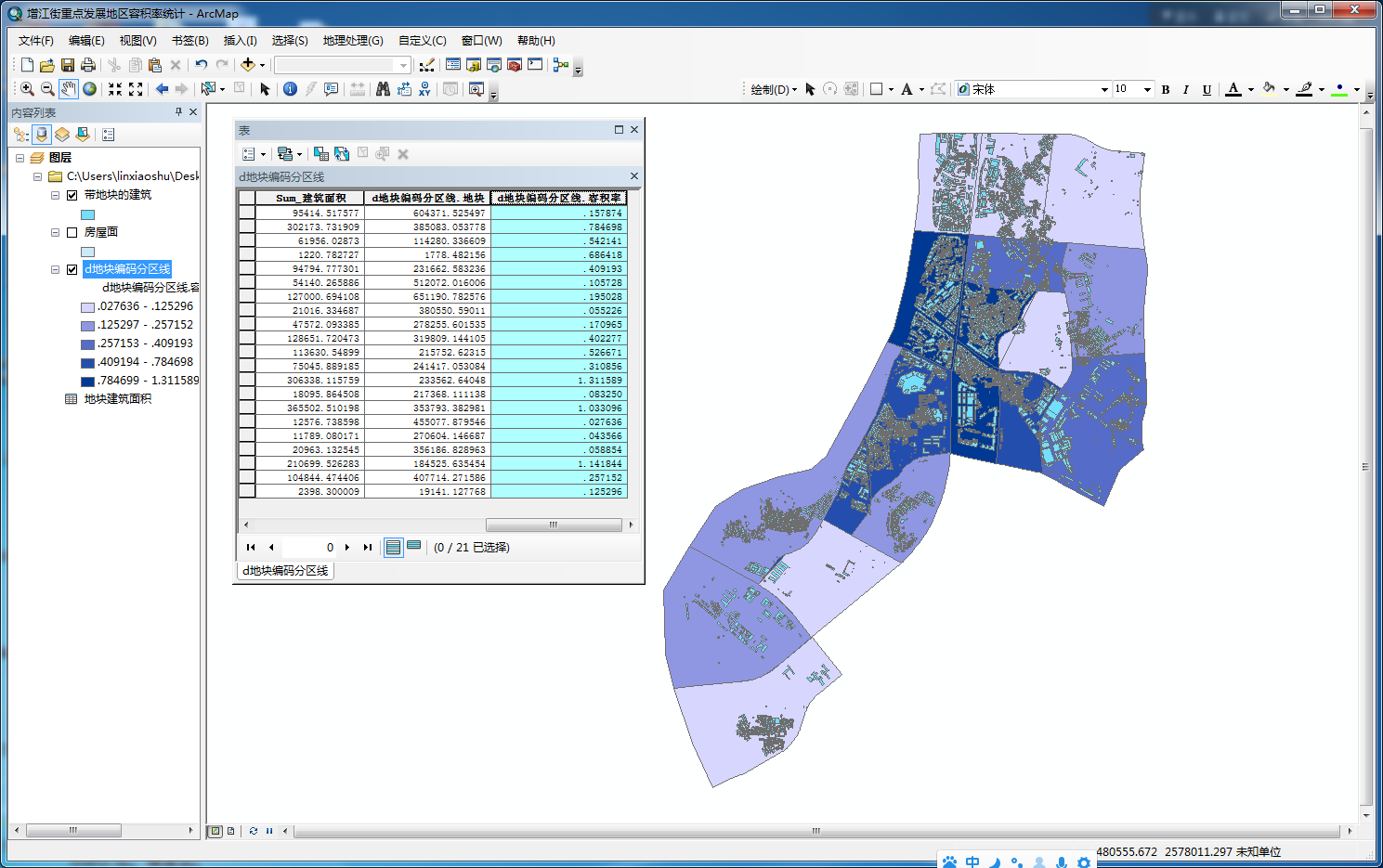Click List By Selection icon
Viewport: 1383px width, 868px height.
[82, 135]
